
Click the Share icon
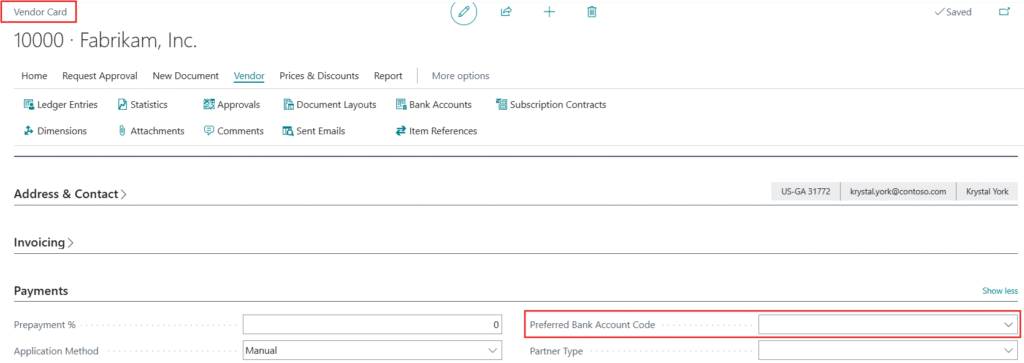[x=505, y=12]
